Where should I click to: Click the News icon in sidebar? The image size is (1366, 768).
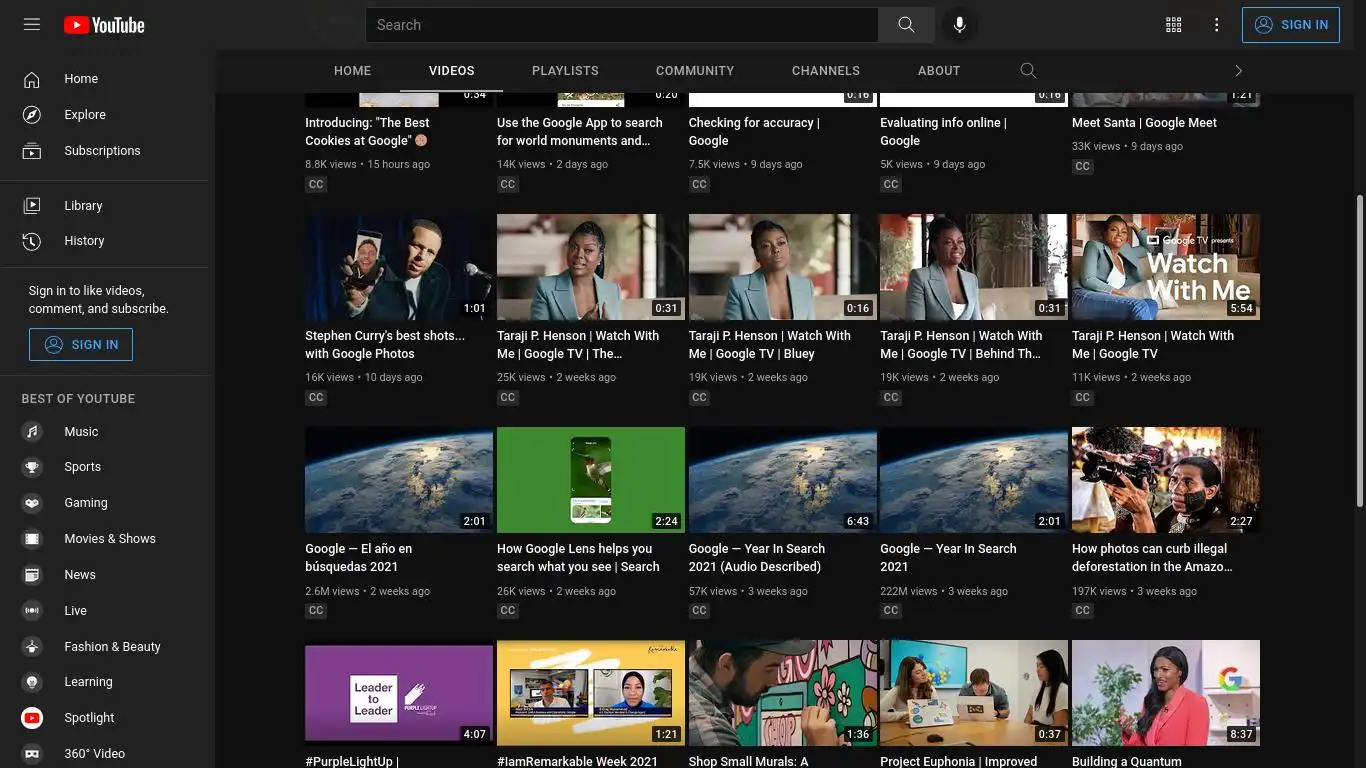click(x=32, y=575)
